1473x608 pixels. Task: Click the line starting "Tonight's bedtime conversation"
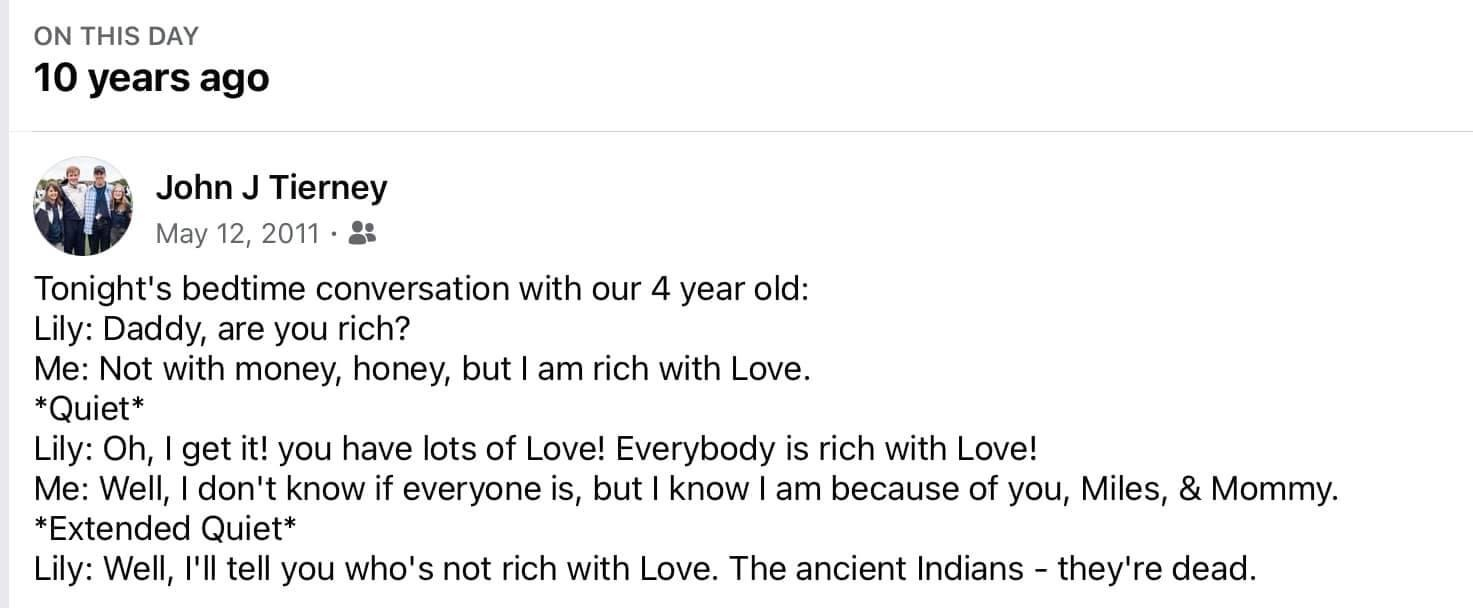coord(420,289)
